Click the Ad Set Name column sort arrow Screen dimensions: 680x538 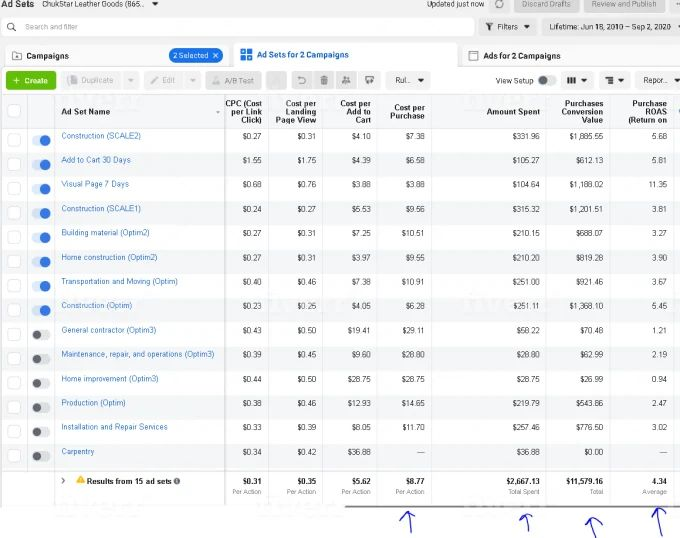point(218,112)
